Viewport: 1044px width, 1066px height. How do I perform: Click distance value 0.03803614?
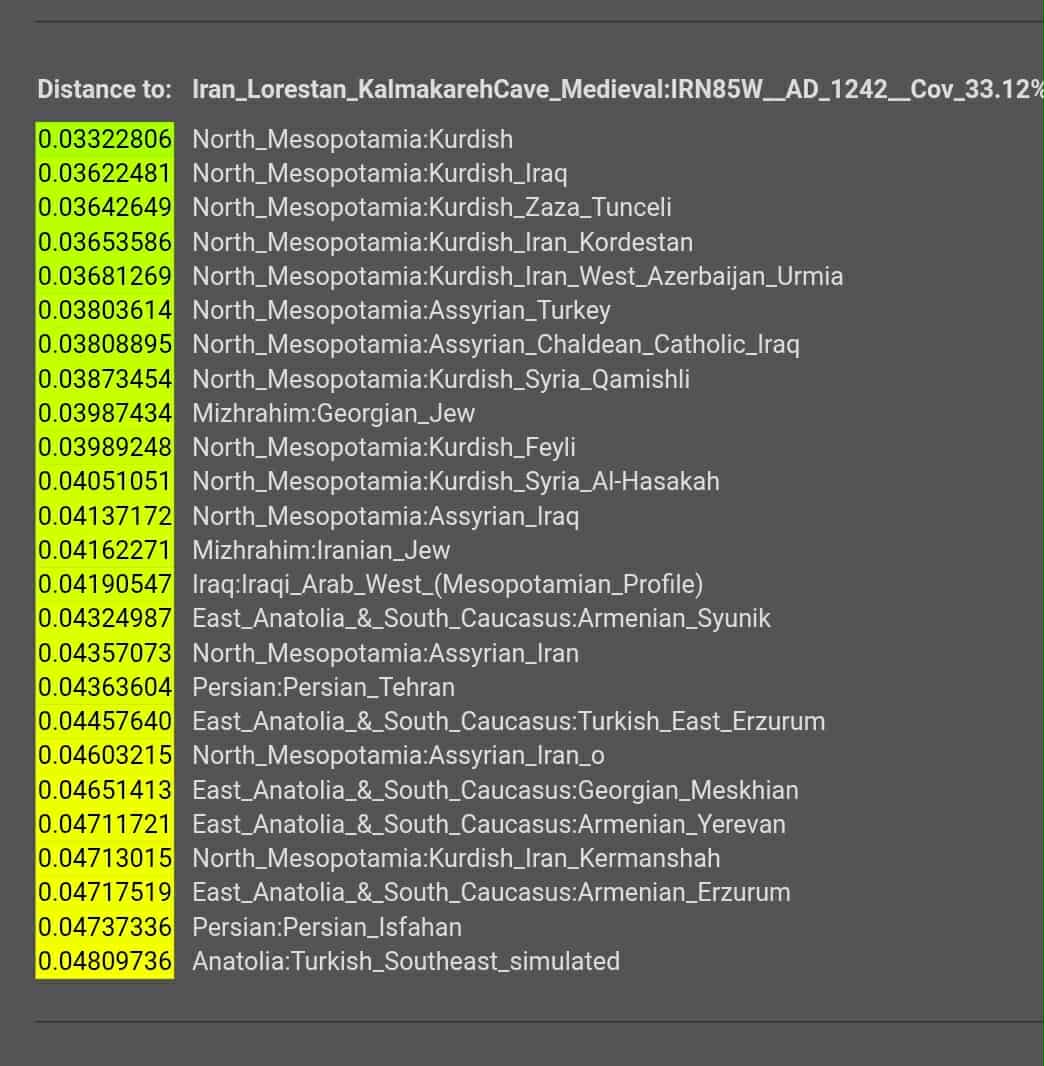(105, 310)
